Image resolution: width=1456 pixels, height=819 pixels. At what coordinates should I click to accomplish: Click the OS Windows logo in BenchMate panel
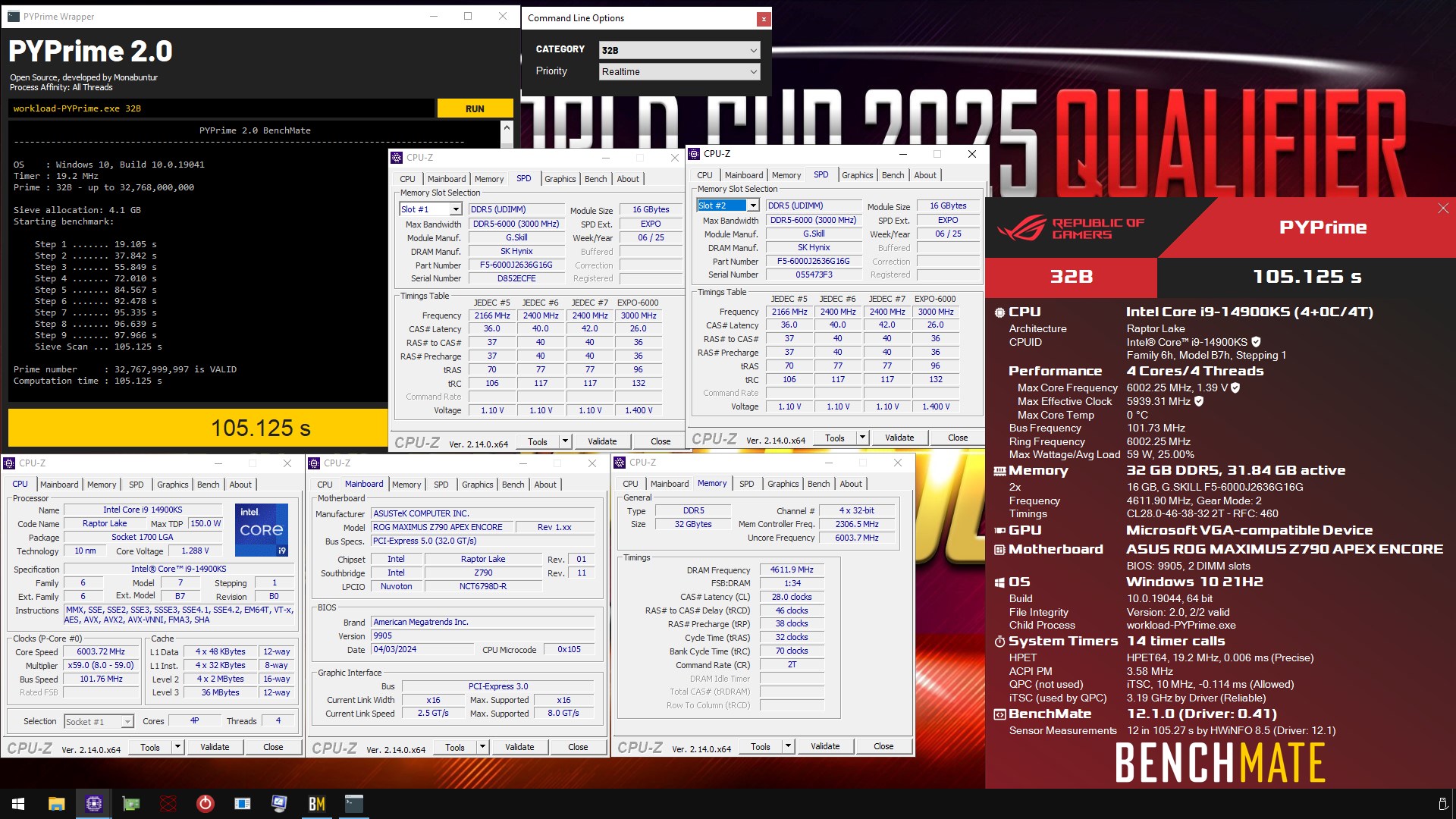pyautogui.click(x=999, y=582)
